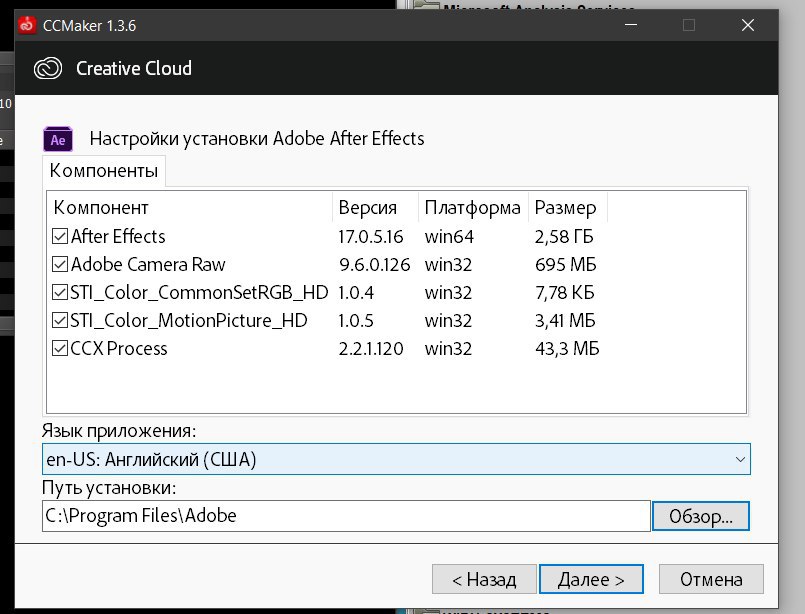This screenshot has height=614, width=805.
Task: Click size 695 МБ cell
Action: click(565, 265)
